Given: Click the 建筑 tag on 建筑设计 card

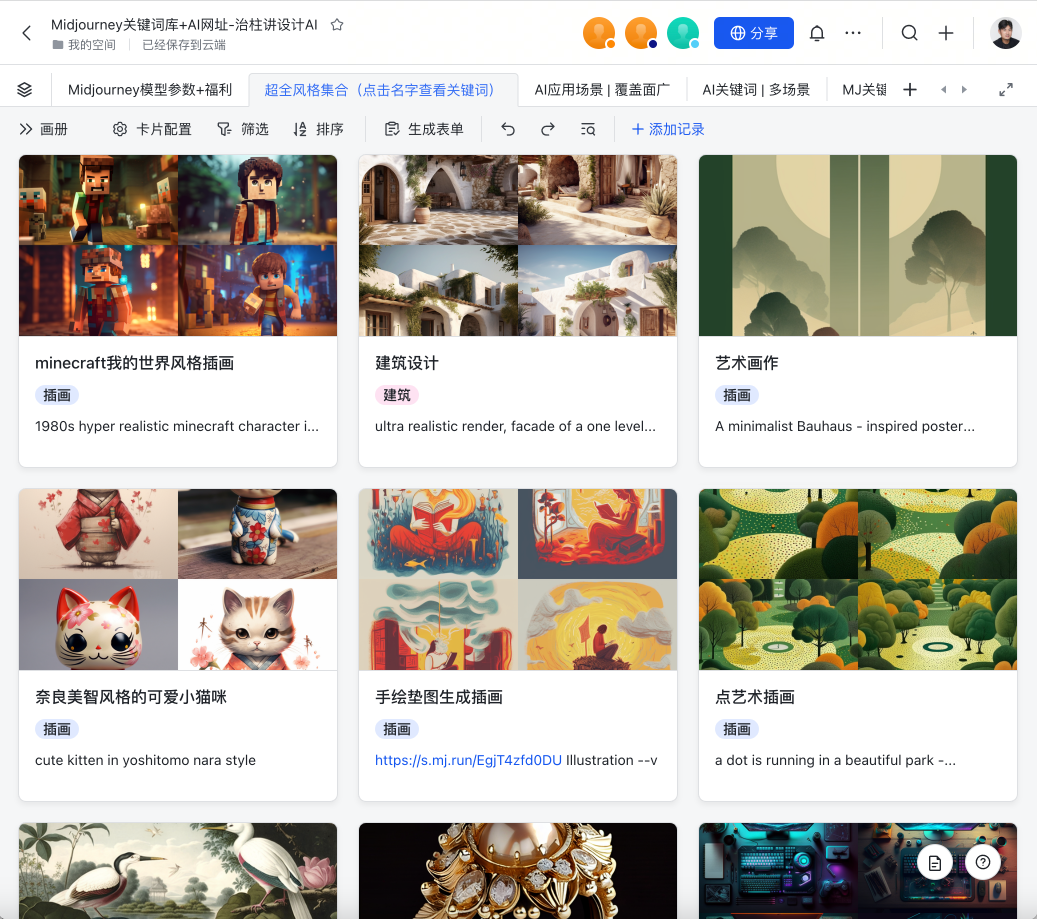Looking at the screenshot, I should click(397, 395).
